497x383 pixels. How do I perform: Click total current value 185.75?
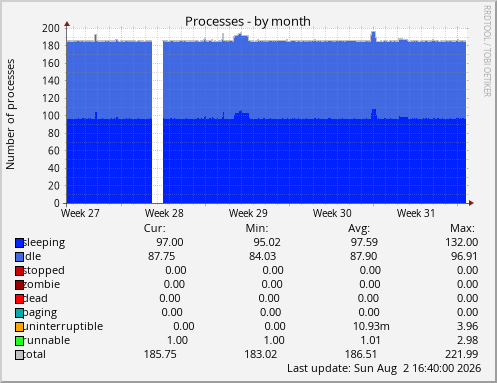tap(160, 354)
